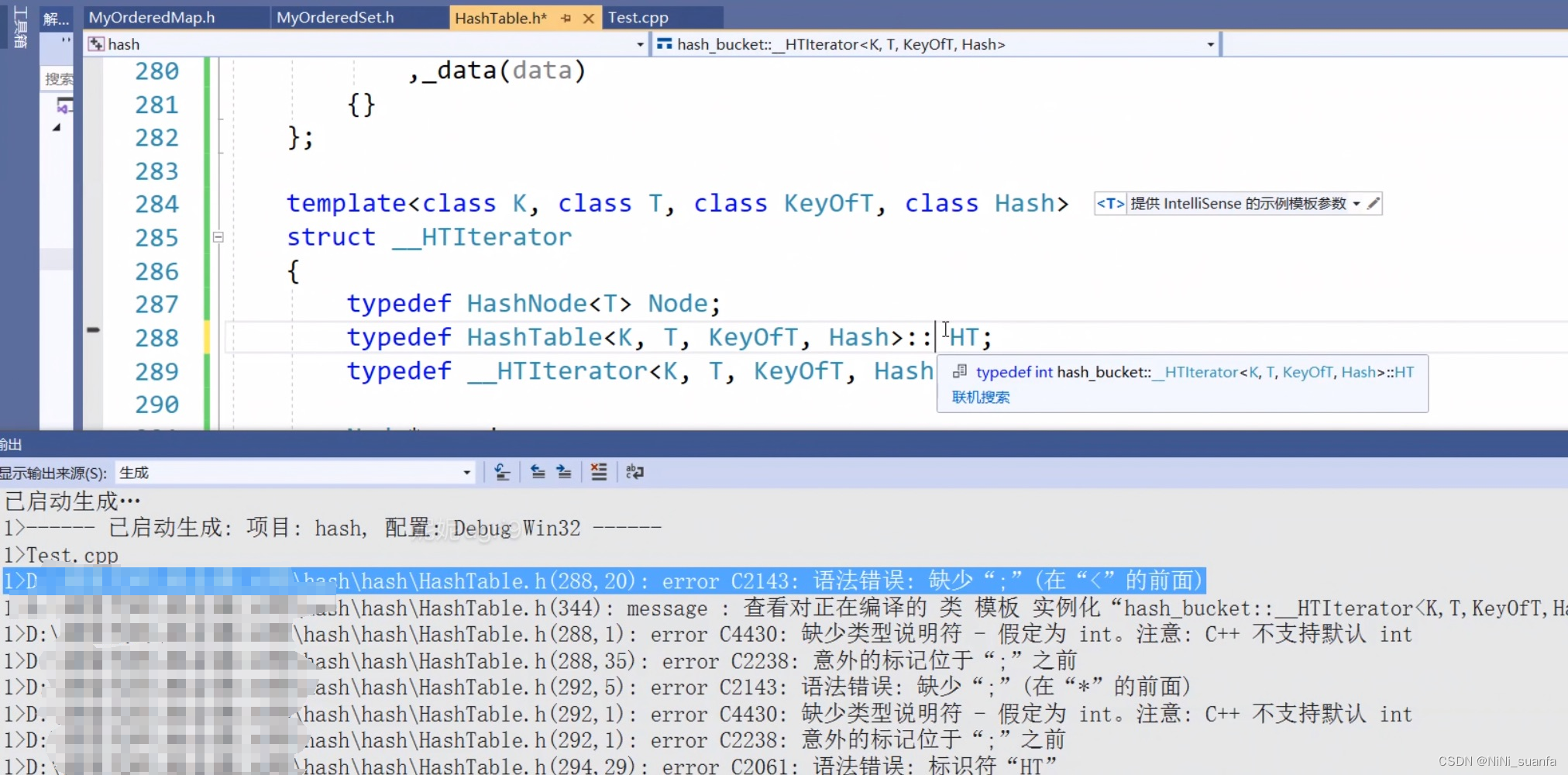Open the toolbox vertical tab
The image size is (1568, 775).
20,27
